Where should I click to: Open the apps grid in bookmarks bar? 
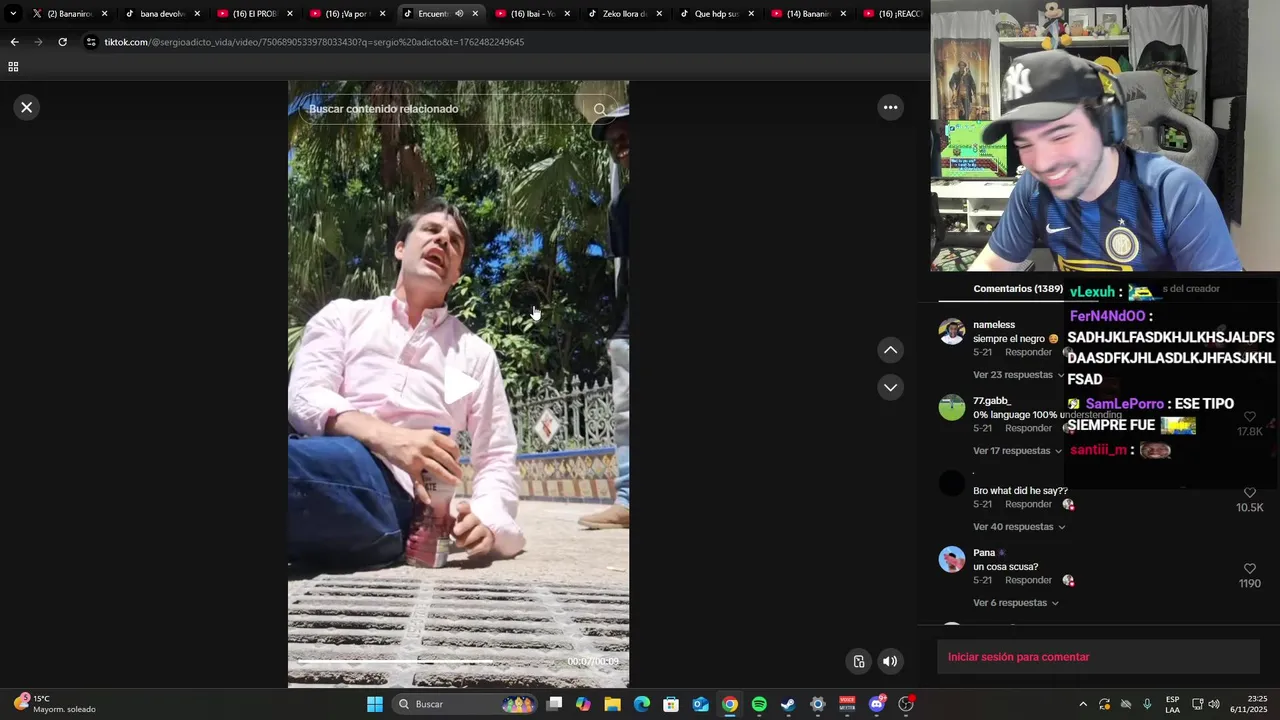13,67
